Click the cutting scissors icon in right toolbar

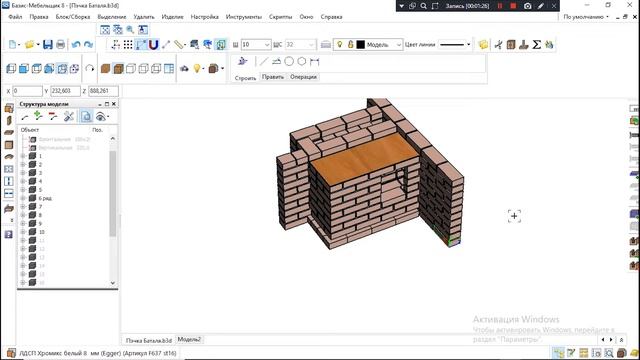(x=498, y=44)
